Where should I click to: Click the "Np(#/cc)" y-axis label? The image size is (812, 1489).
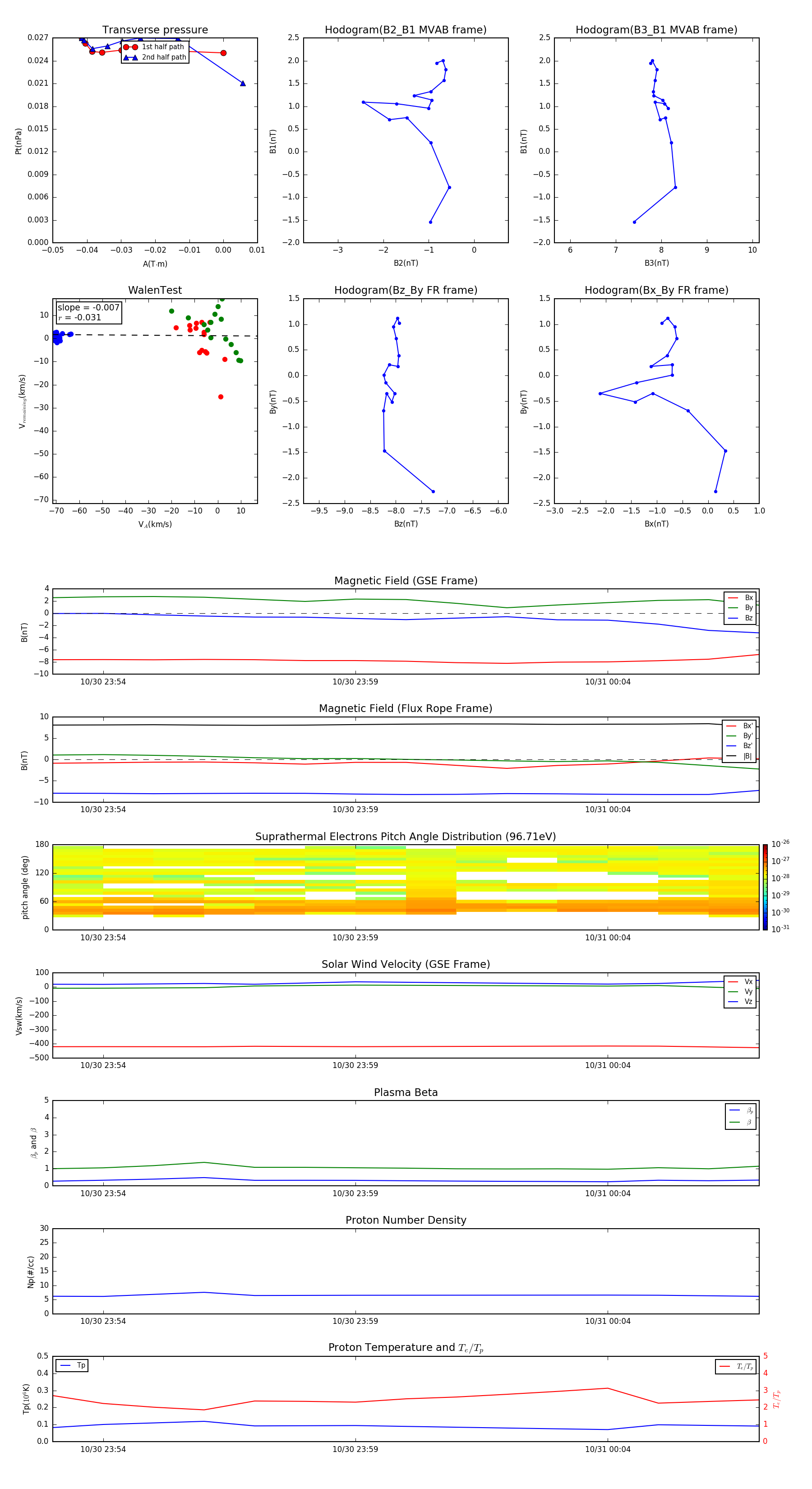coord(31,1272)
